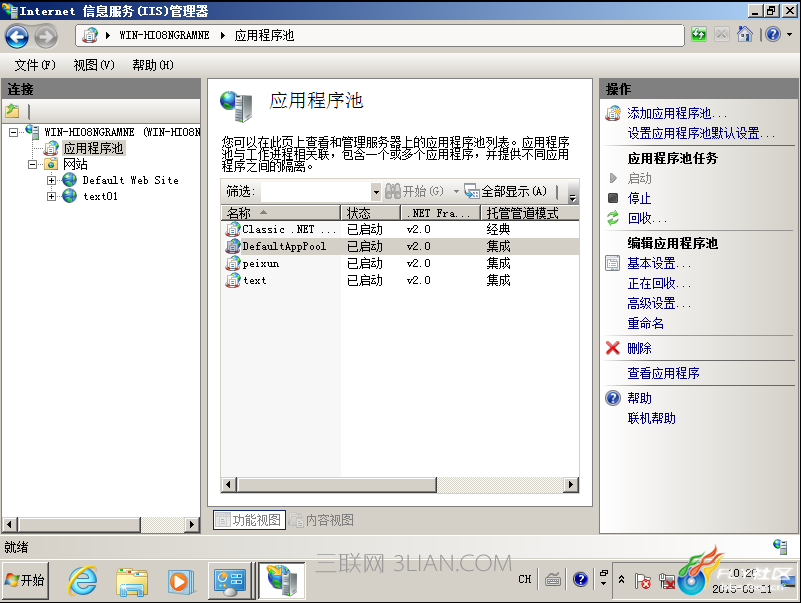Image resolution: width=801 pixels, height=603 pixels.
Task: Click 全部显示(A) show all button
Action: pos(506,192)
